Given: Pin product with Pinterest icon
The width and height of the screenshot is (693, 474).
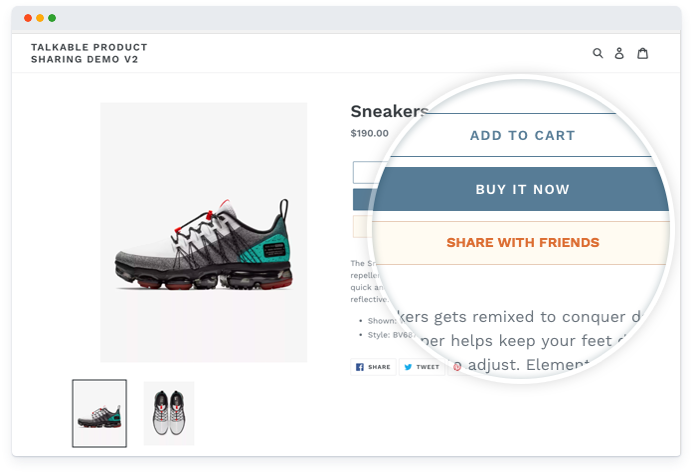Looking at the screenshot, I should click(457, 367).
